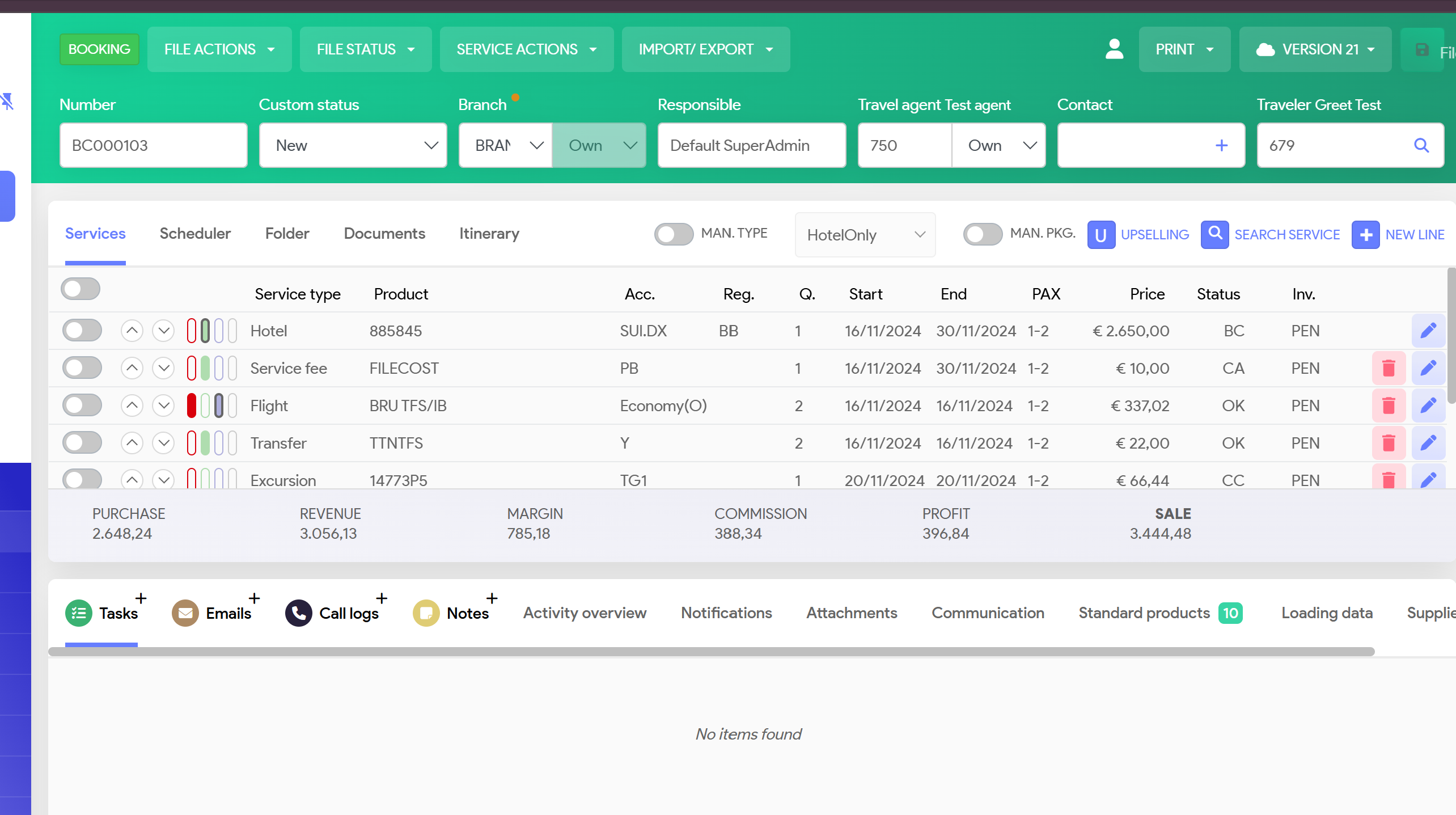Screen dimensions: 1456x815
Task: Click the trash icon on the Flight row
Action: coord(1388,406)
